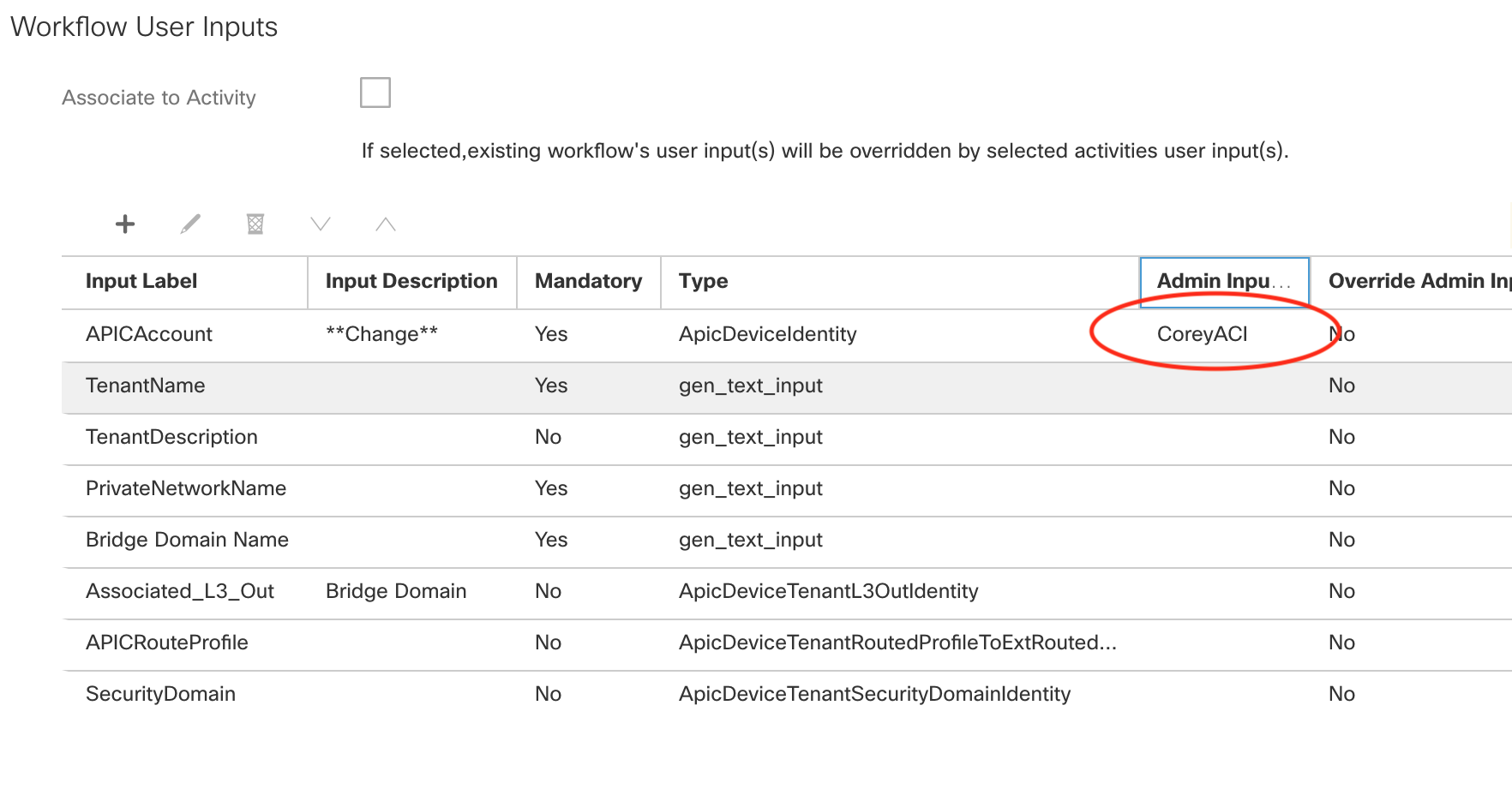
Task: Click the **Change** description cell
Action: click(x=381, y=334)
